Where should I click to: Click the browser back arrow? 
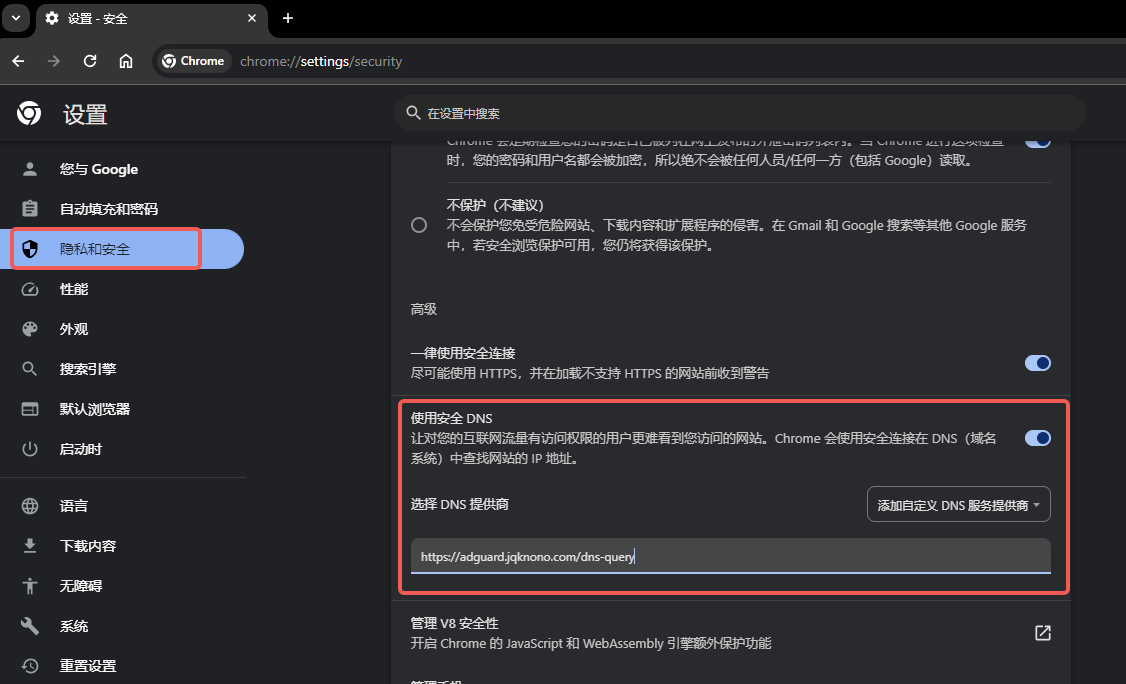tap(19, 61)
